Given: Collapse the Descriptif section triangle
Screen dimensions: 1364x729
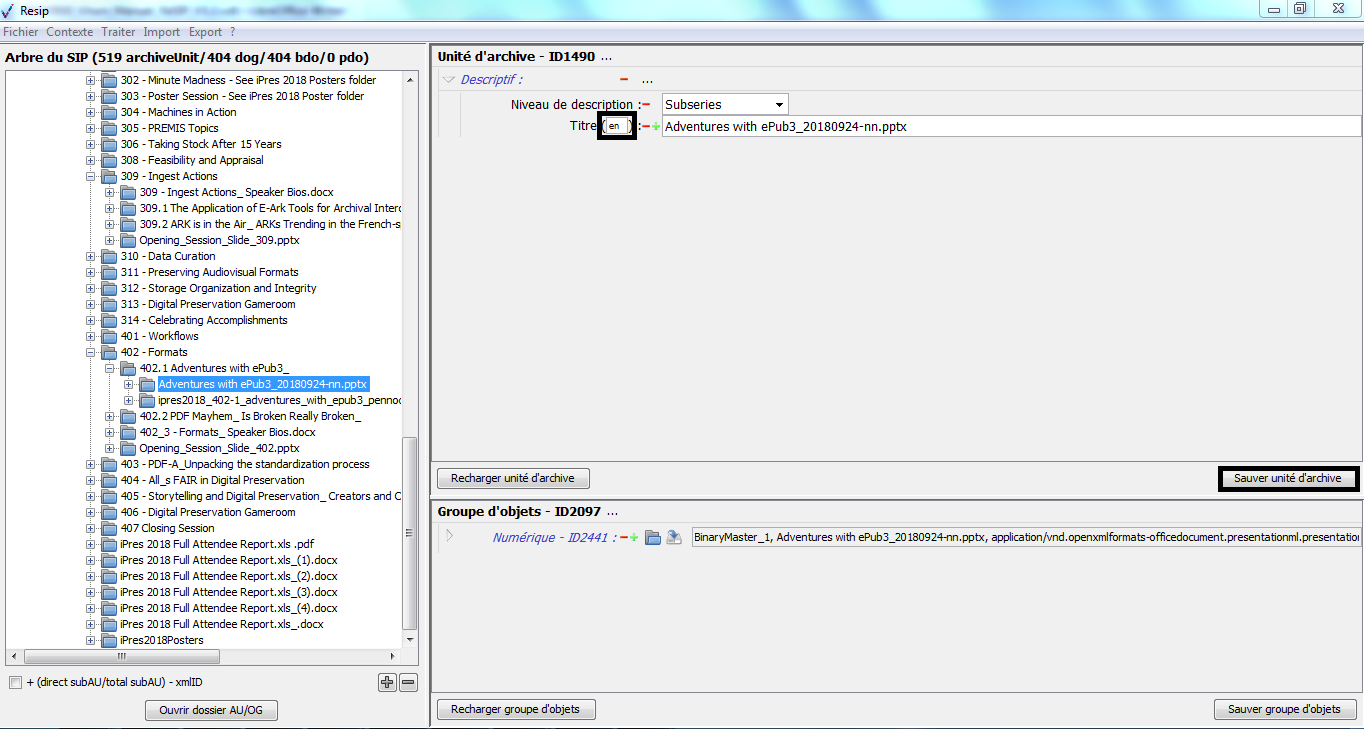Looking at the screenshot, I should pyautogui.click(x=449, y=80).
